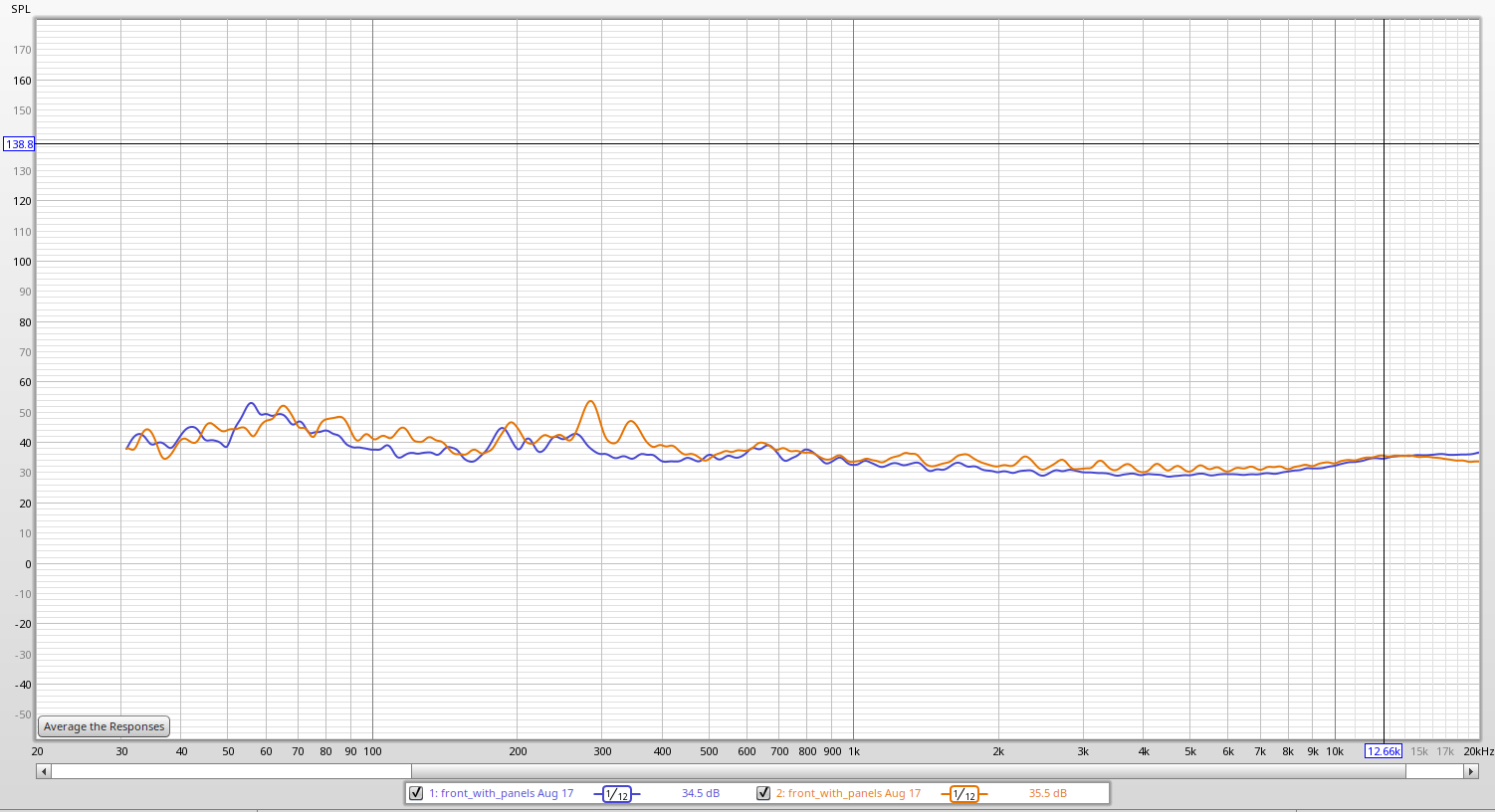Click the Average the Responses button
This screenshot has width=1495, height=812.
(104, 726)
